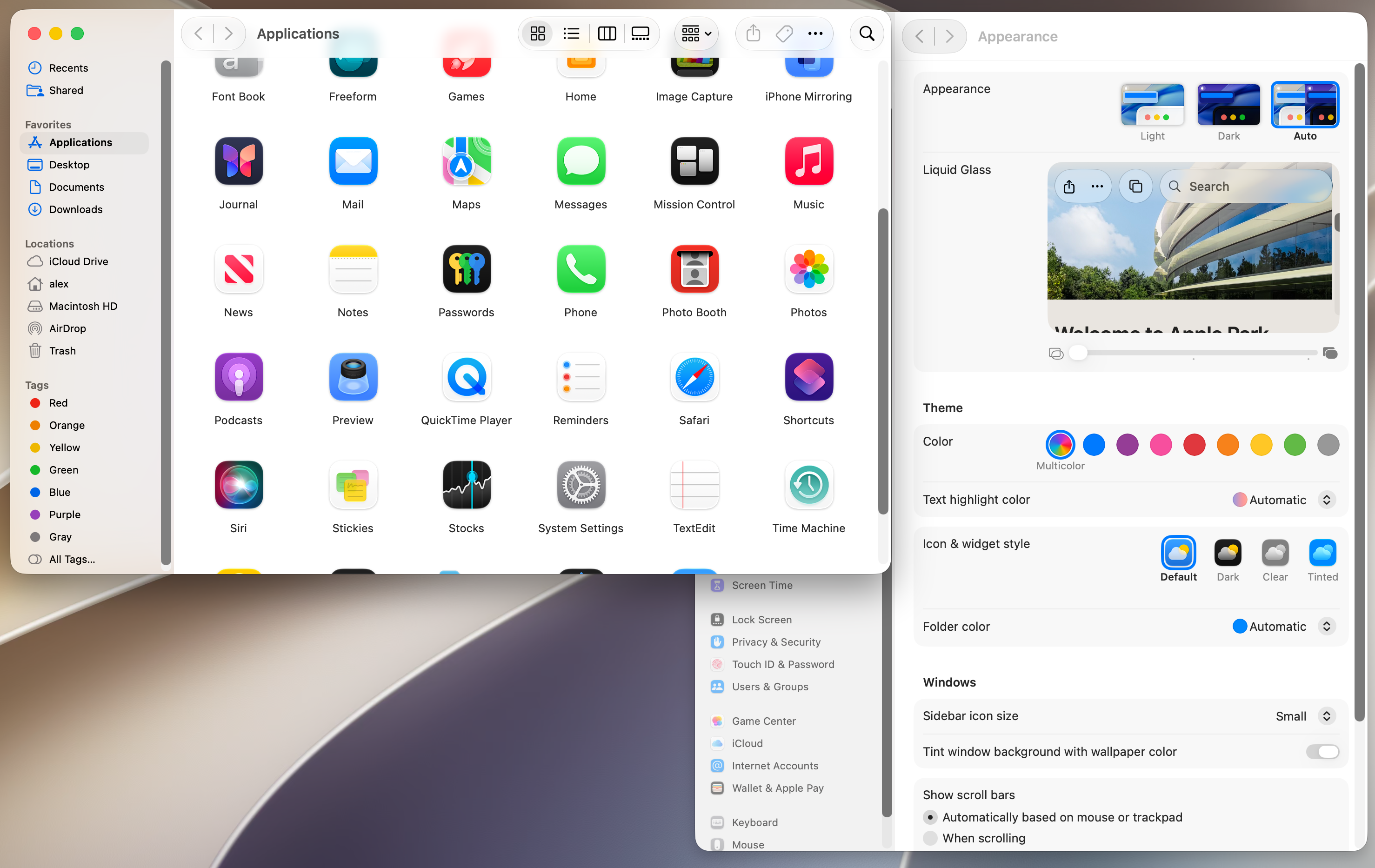Open the Maps application
Screen dimensions: 1375x868
[x=467, y=161]
